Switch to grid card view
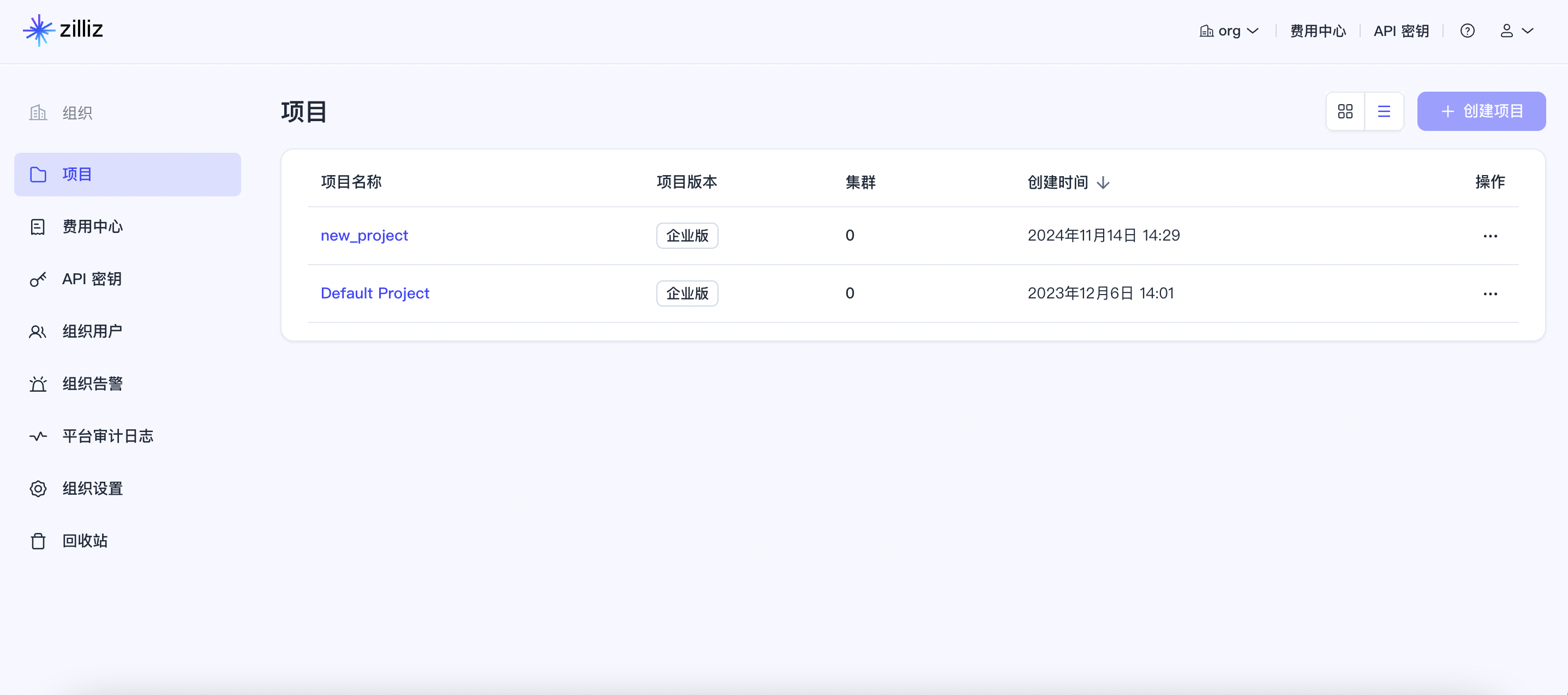Viewport: 1568px width, 695px height. pyautogui.click(x=1345, y=111)
